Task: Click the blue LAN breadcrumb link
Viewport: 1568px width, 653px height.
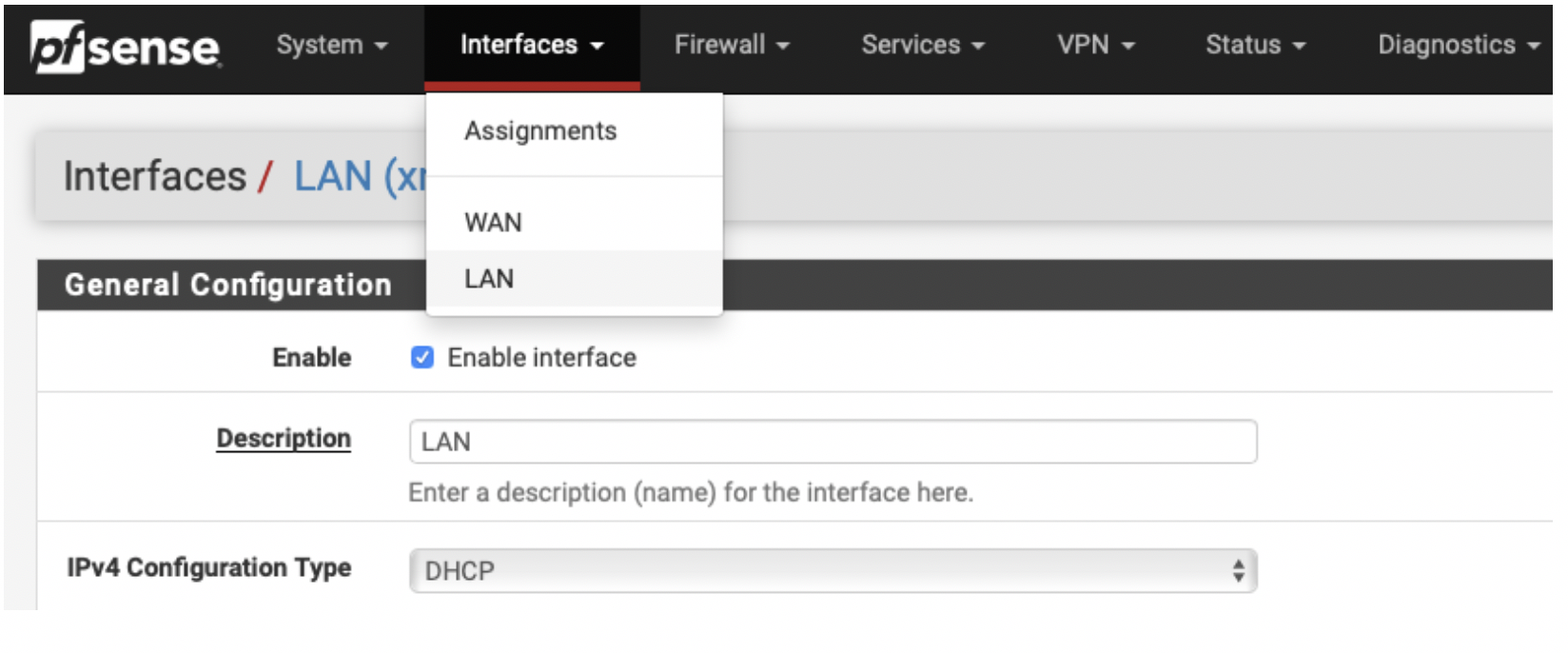Action: (x=358, y=177)
